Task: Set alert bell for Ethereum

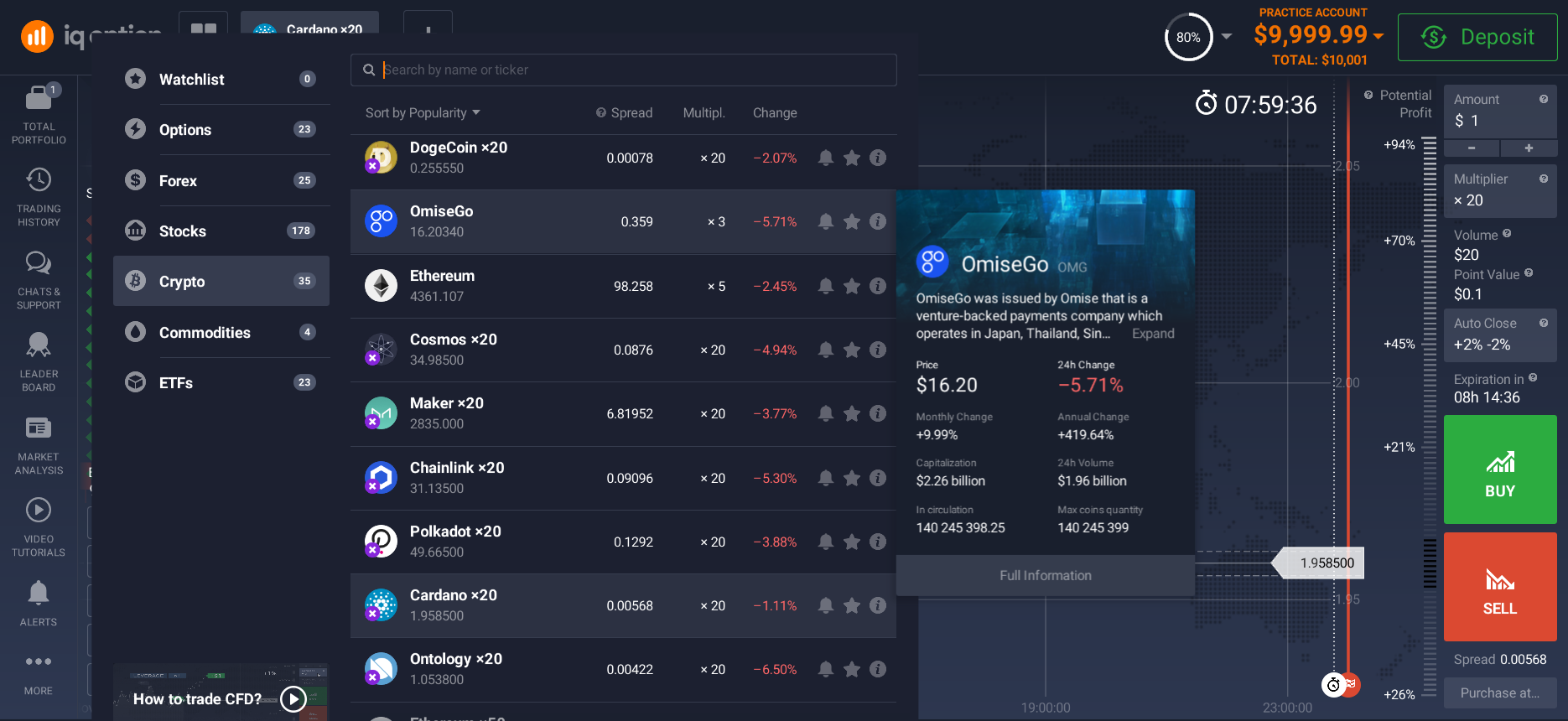Action: click(826, 286)
